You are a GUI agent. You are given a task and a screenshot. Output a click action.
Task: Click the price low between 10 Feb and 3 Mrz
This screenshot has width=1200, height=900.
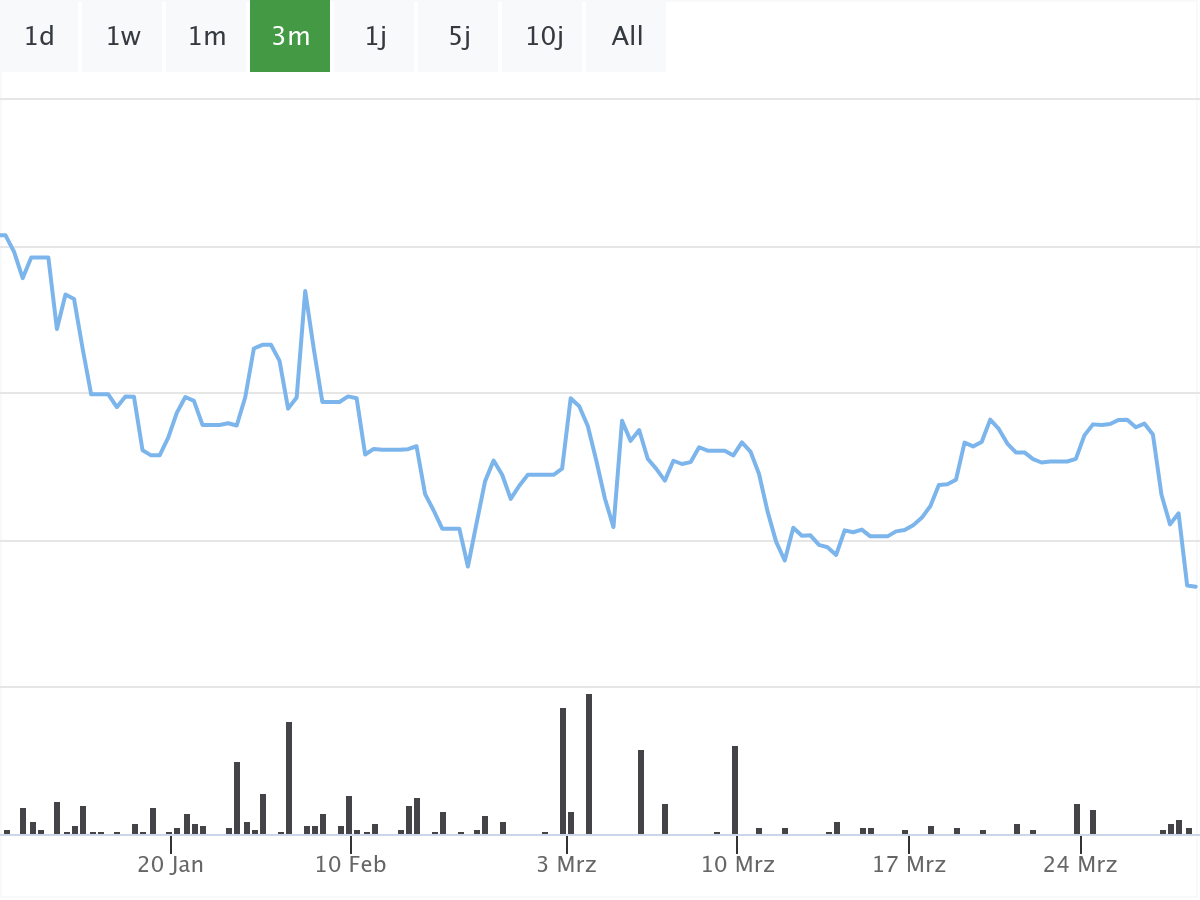pyautogui.click(x=468, y=566)
